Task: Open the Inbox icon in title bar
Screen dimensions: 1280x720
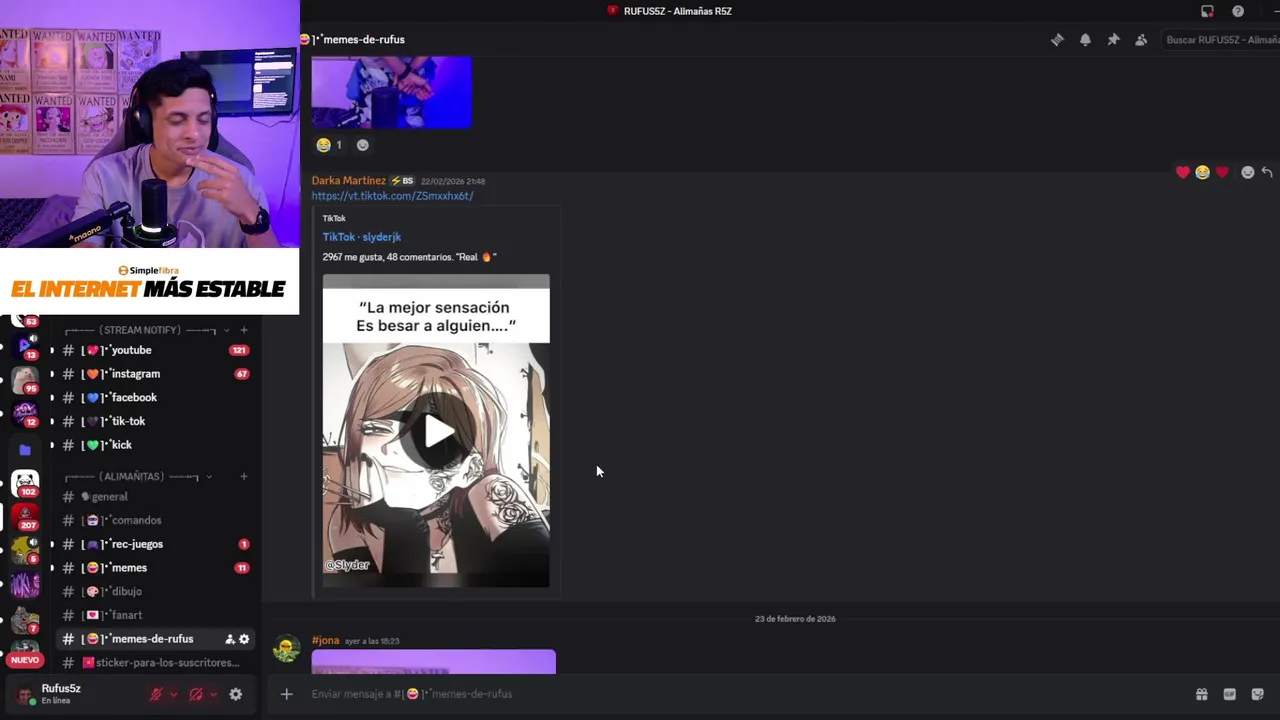Action: click(x=1207, y=11)
